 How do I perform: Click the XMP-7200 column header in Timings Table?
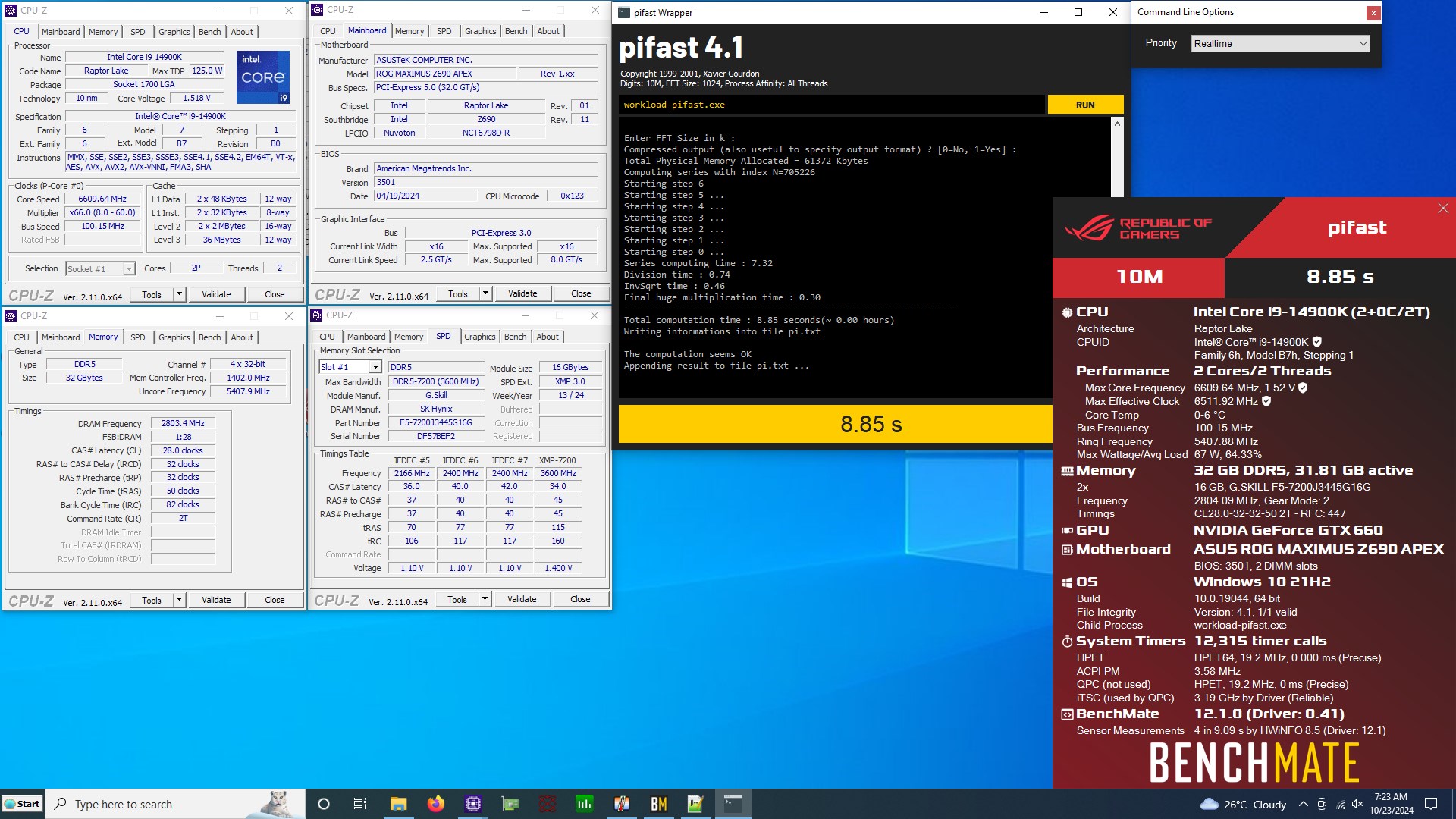tap(557, 460)
